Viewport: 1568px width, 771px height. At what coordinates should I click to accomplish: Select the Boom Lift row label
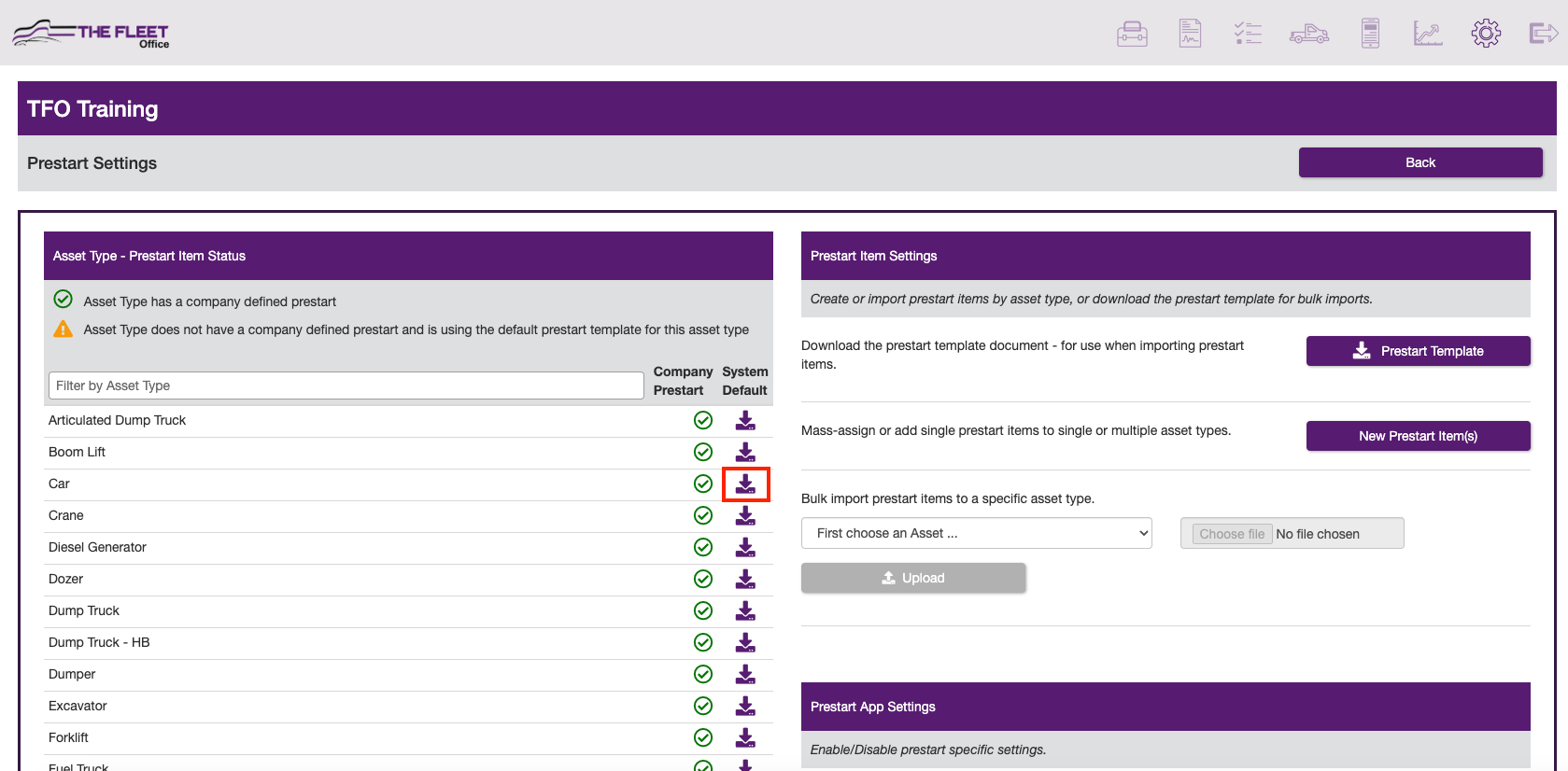click(x=77, y=452)
